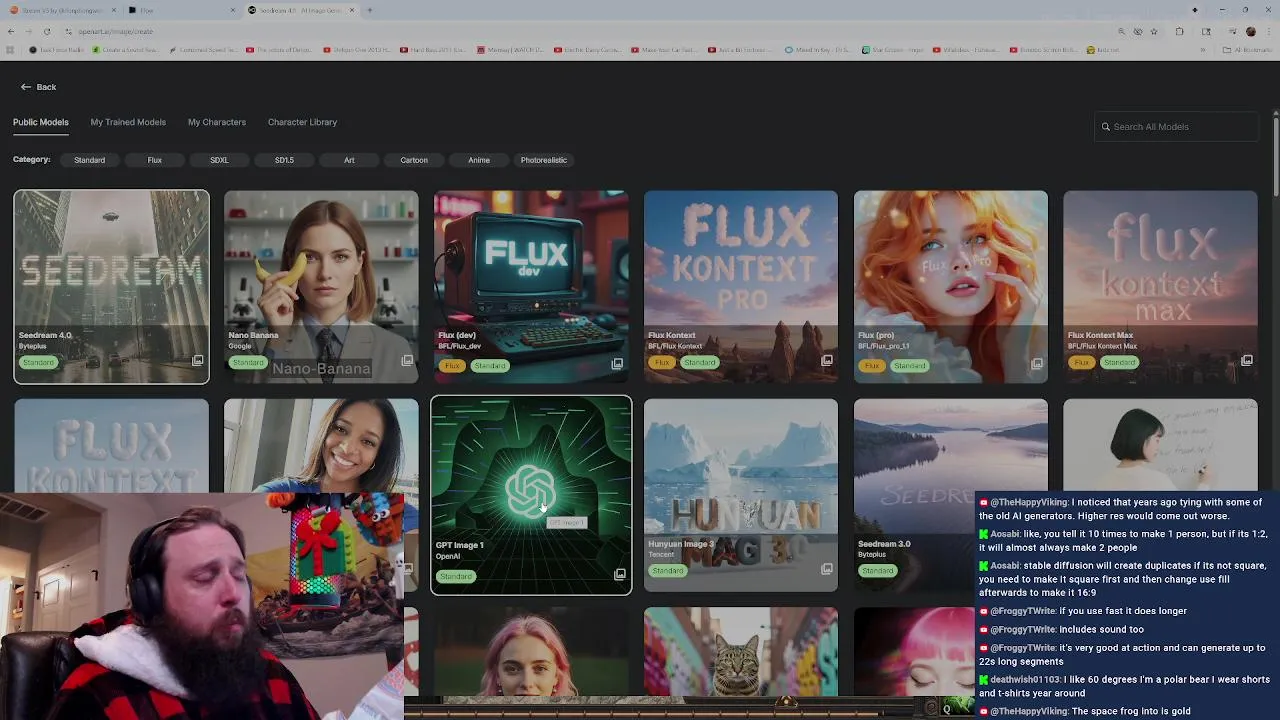This screenshot has height=720, width=1280.
Task: Click the gallery icon on GPT Image 1 card
Action: [x=619, y=575]
